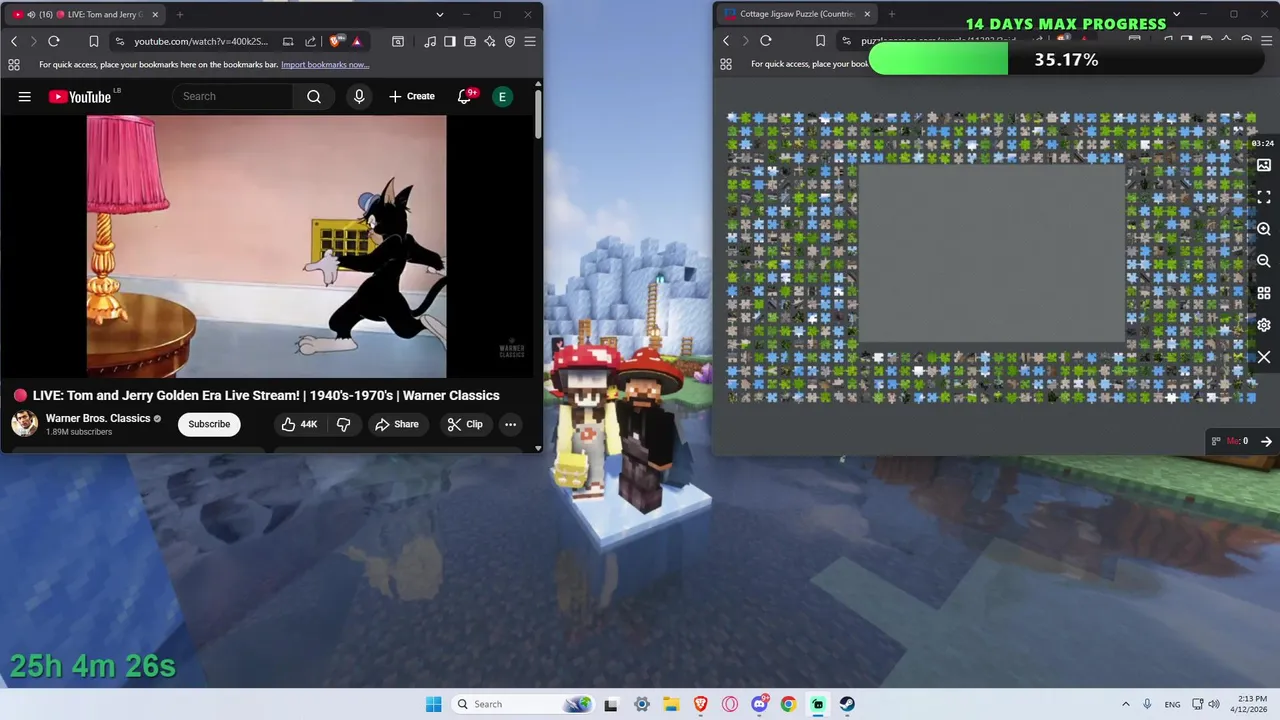The image size is (1280, 720).
Task: Open Brave Shields lion icon in YouTube window
Action: 335,41
